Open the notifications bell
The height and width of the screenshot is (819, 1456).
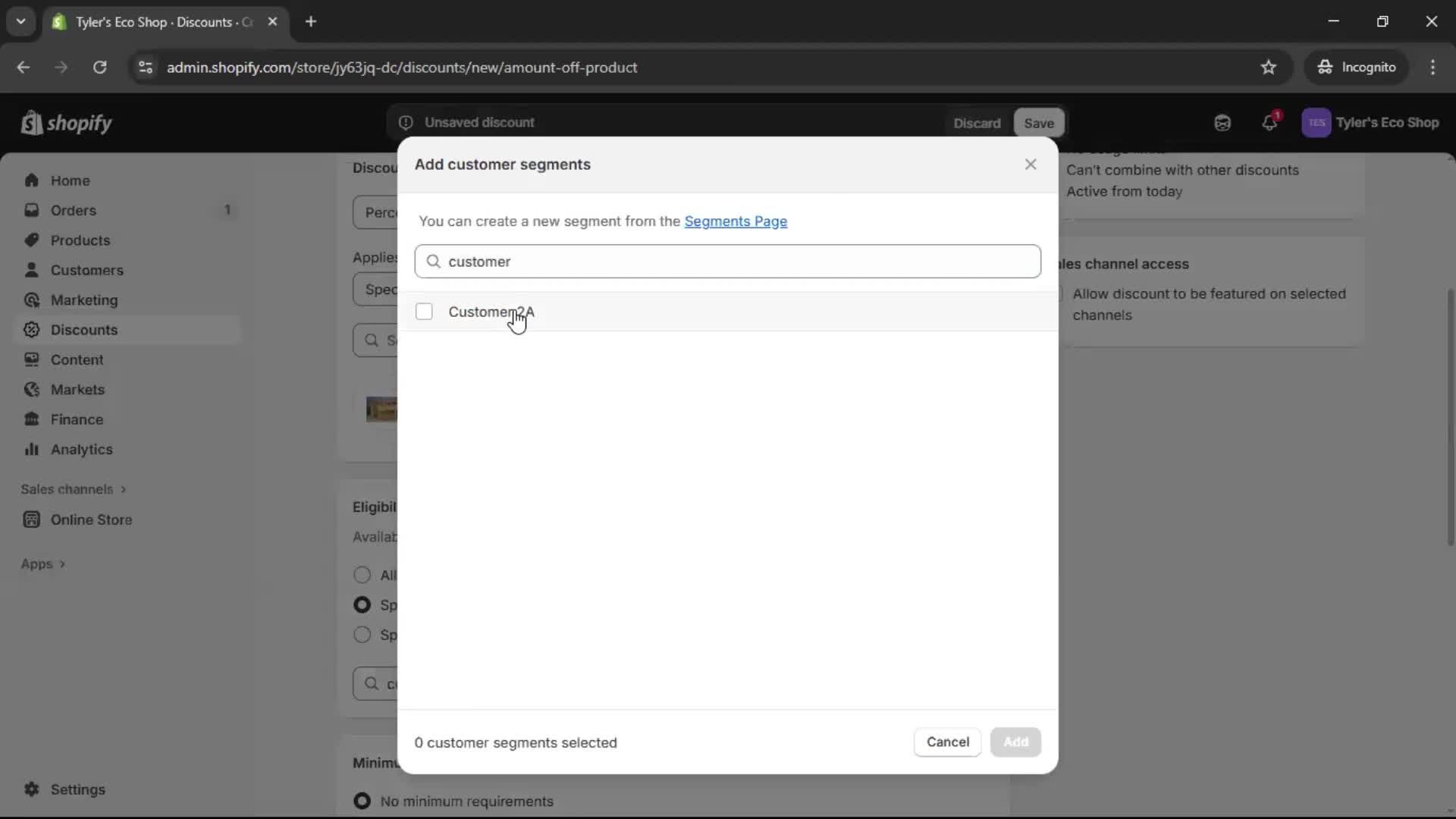coord(1270,122)
